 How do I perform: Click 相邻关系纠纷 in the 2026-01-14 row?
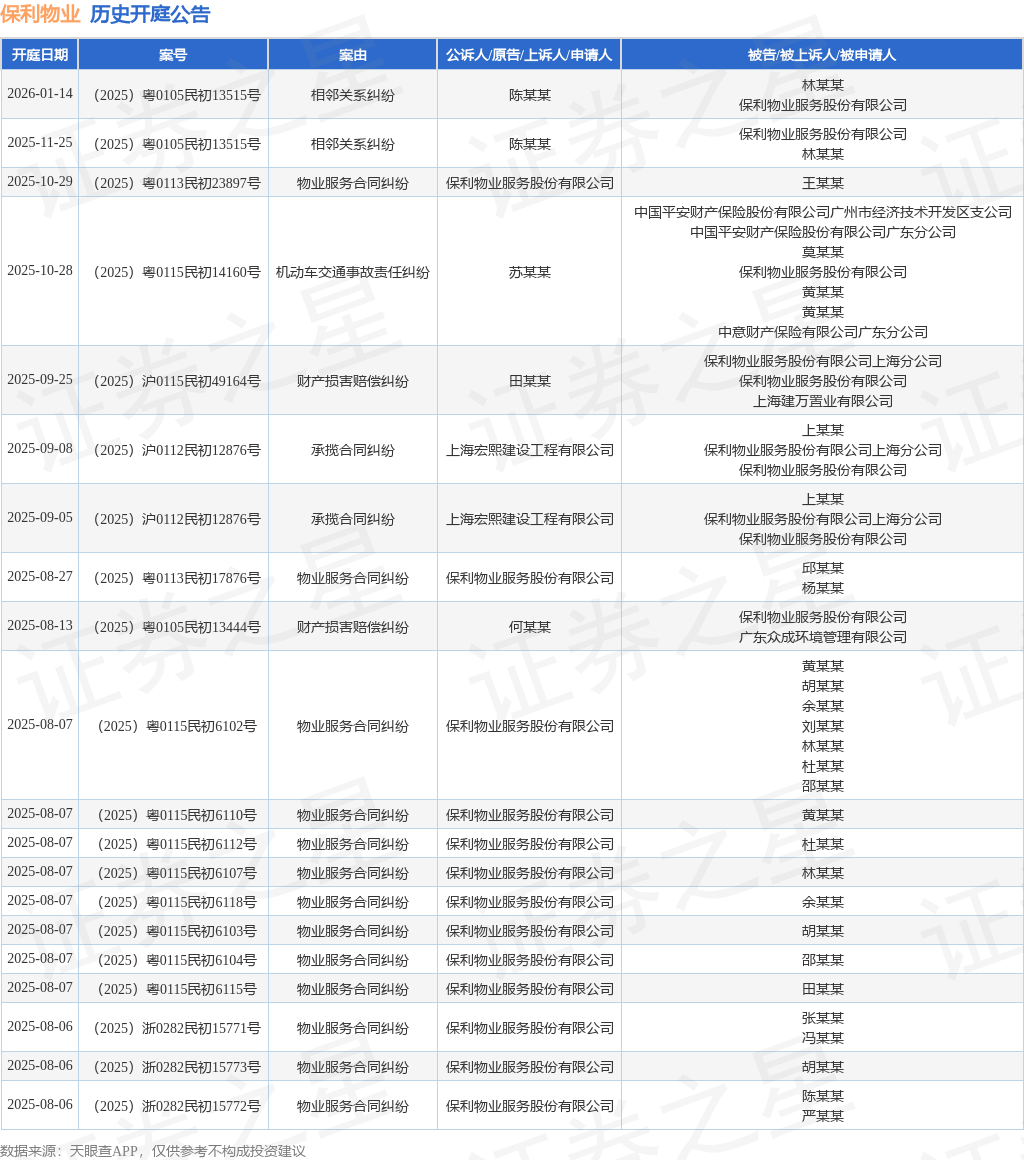(x=353, y=95)
